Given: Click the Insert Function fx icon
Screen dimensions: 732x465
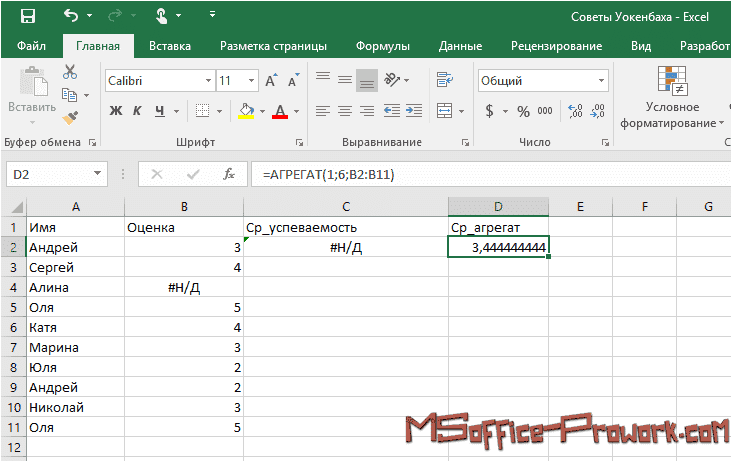Looking at the screenshot, I should point(229,174).
